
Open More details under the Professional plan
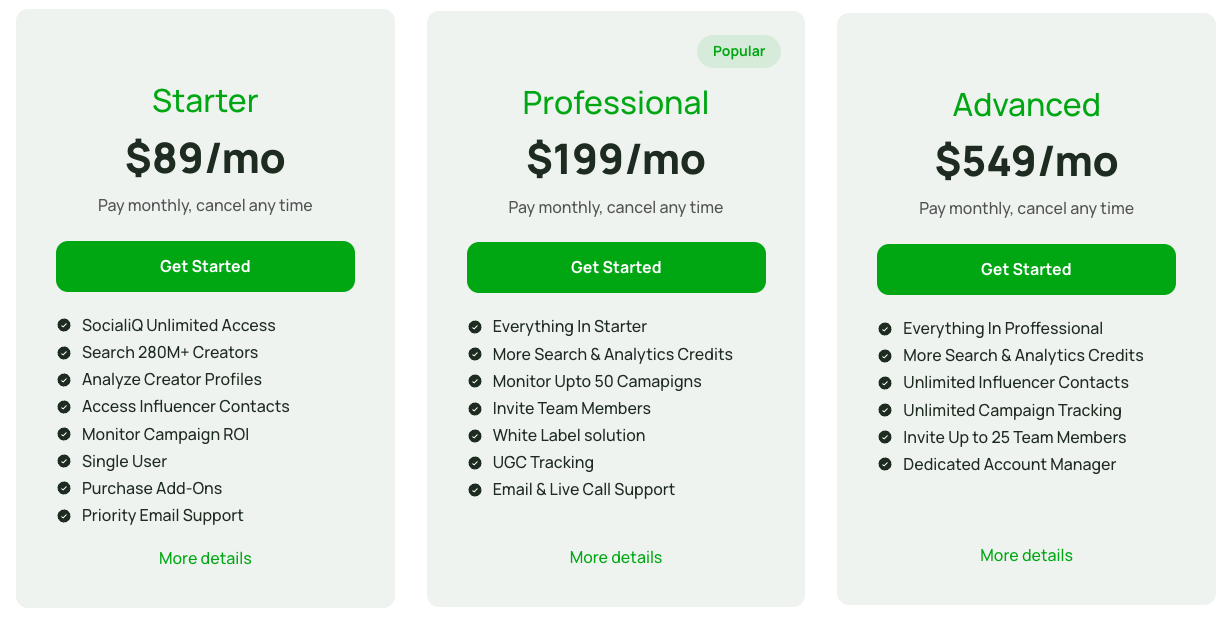pyautogui.click(x=616, y=557)
